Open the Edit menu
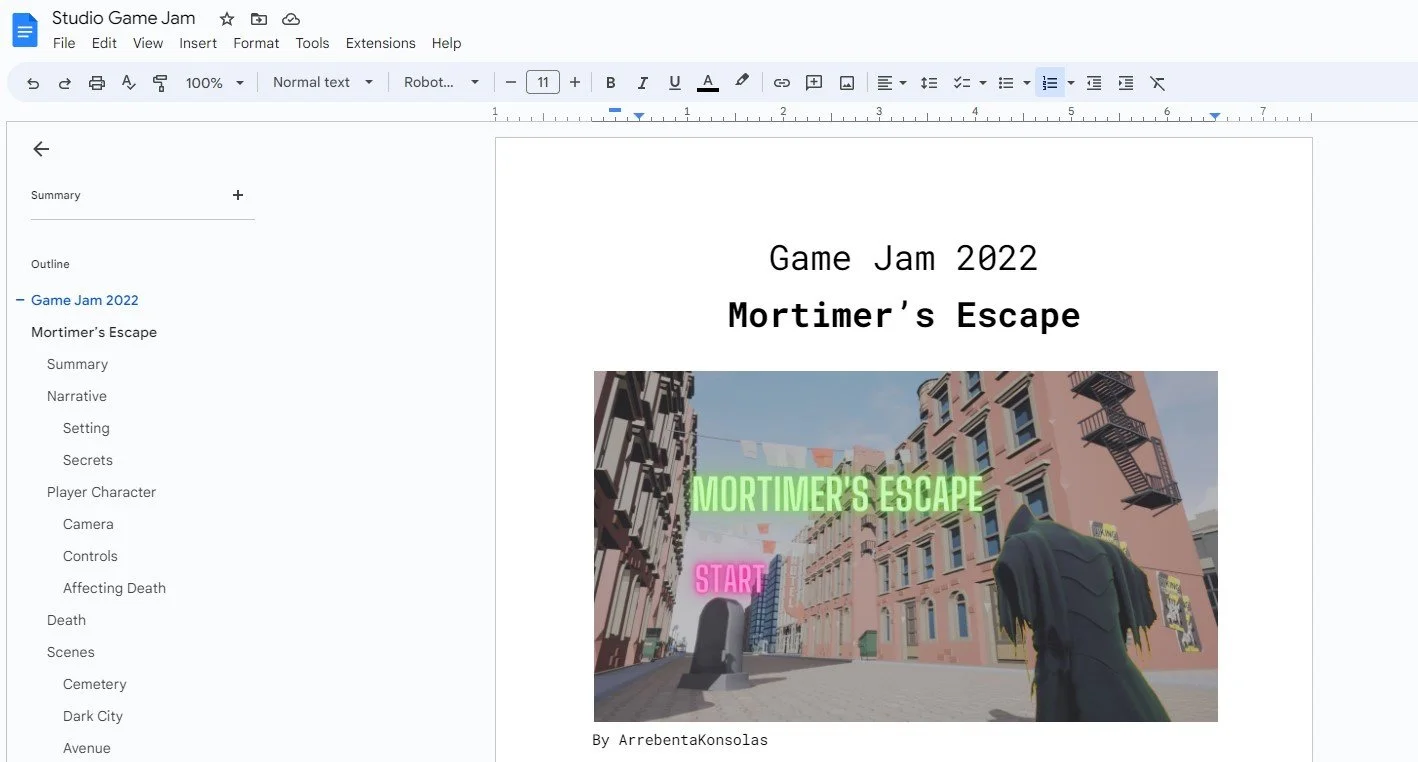 point(104,43)
